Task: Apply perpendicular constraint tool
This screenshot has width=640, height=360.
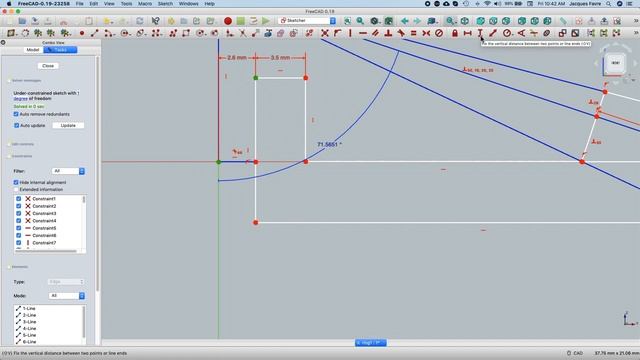Action: tap(388, 33)
